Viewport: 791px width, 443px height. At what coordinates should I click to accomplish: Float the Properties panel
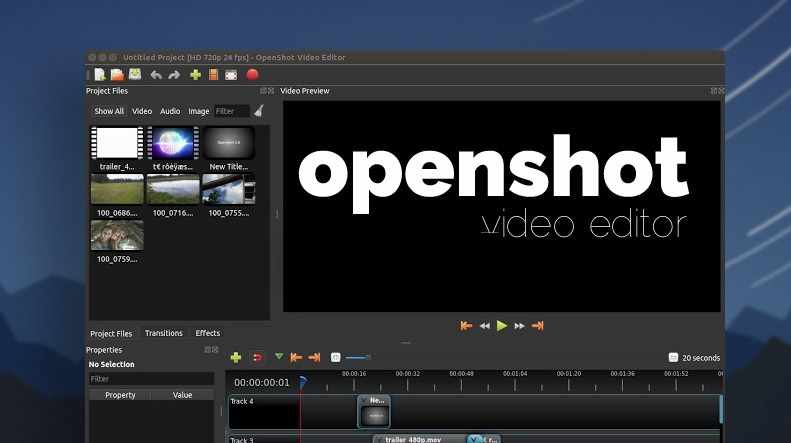tap(207, 350)
